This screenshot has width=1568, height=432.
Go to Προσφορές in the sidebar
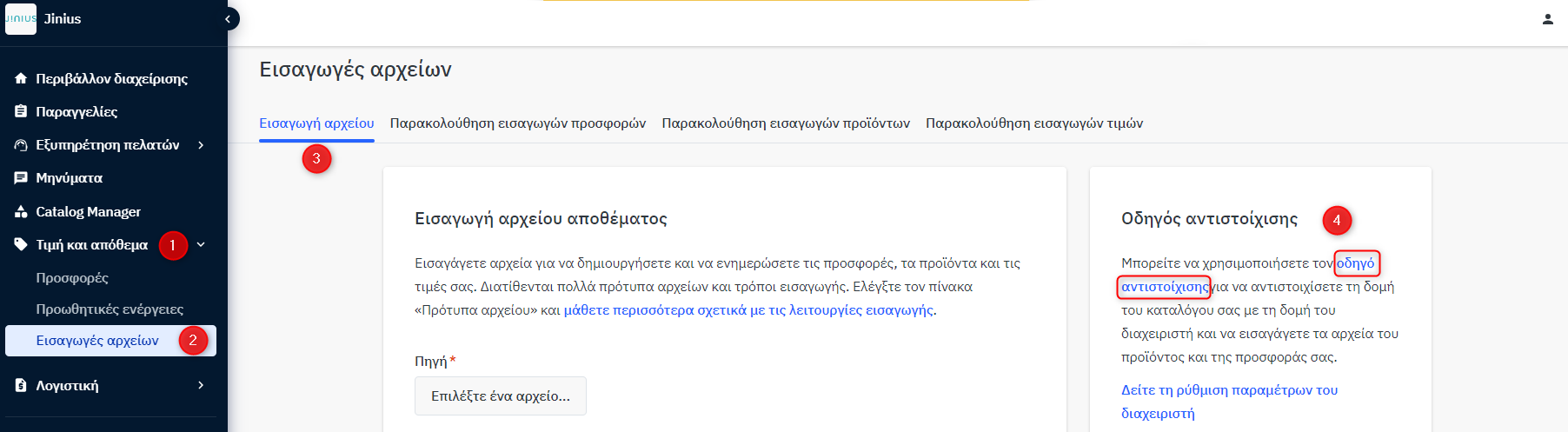72,278
